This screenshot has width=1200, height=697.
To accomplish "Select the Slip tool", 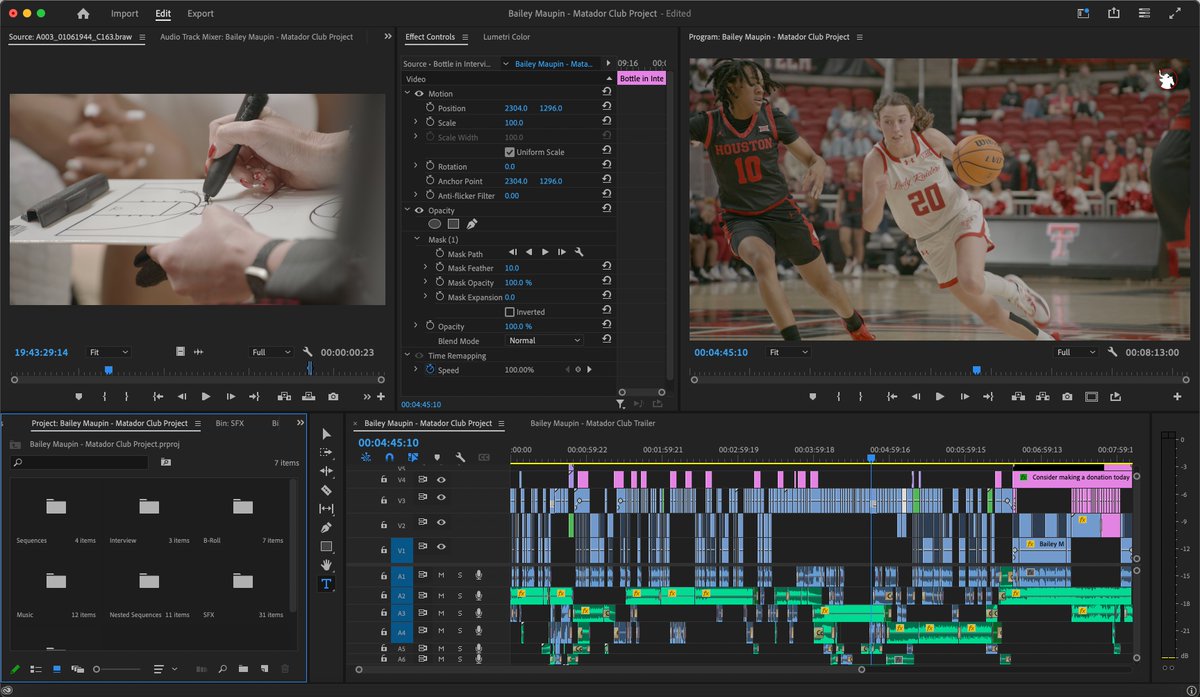I will tap(326, 509).
